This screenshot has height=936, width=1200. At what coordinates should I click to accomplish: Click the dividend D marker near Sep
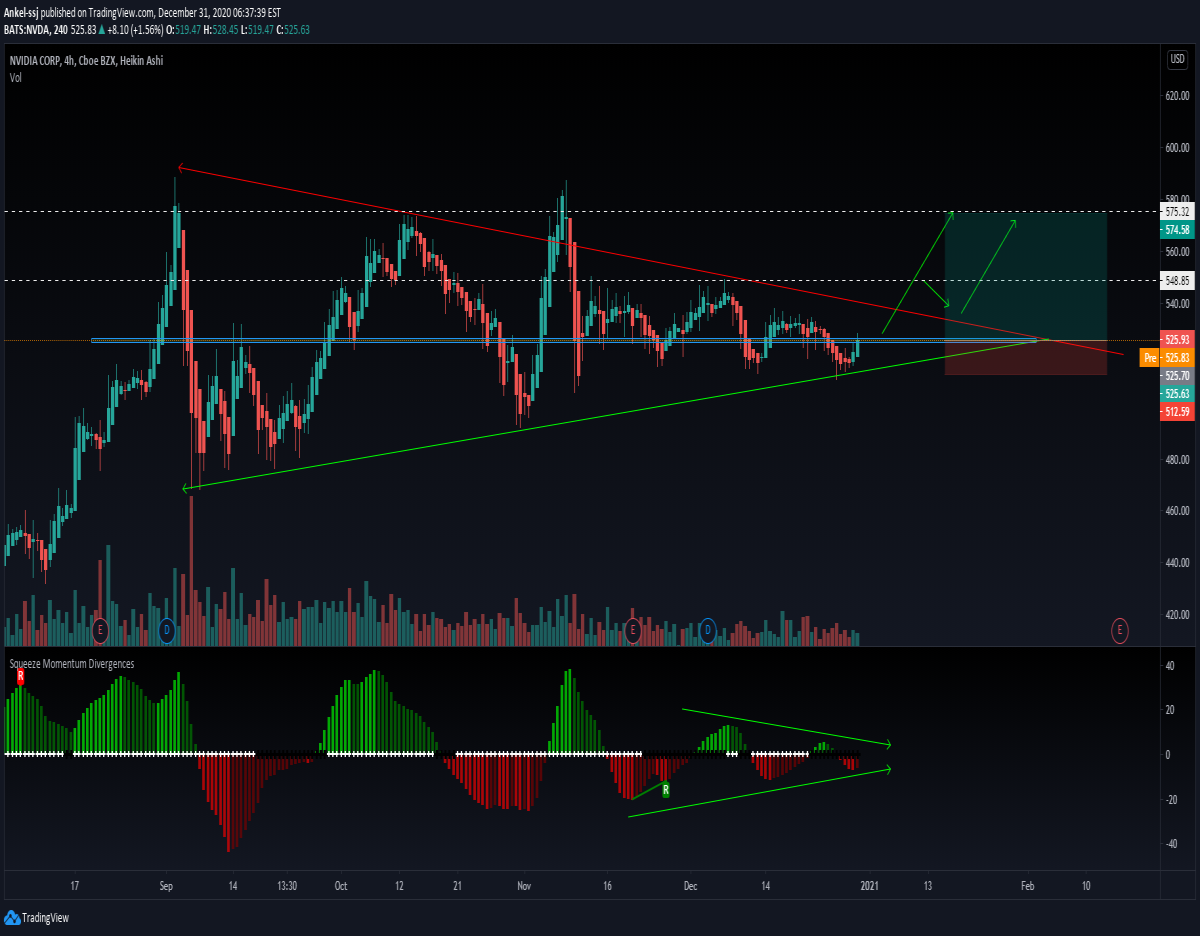click(167, 630)
